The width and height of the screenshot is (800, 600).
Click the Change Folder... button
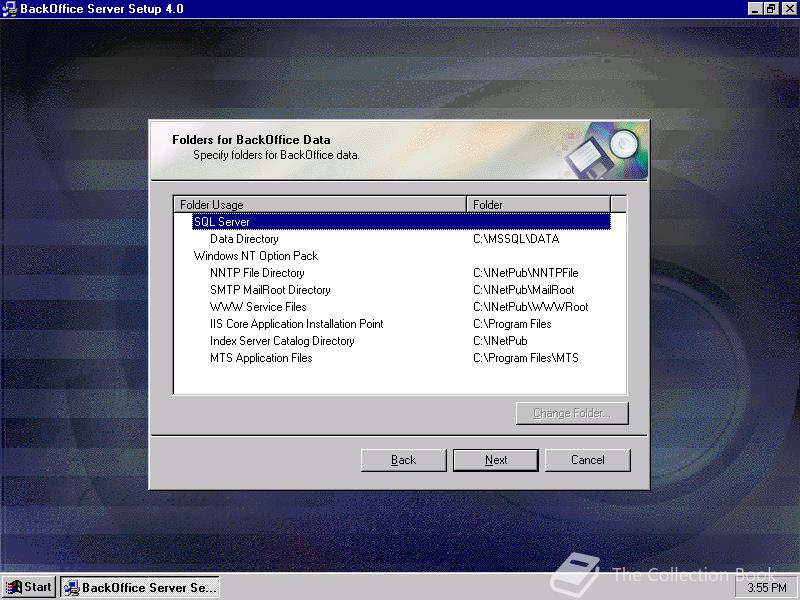(x=572, y=413)
